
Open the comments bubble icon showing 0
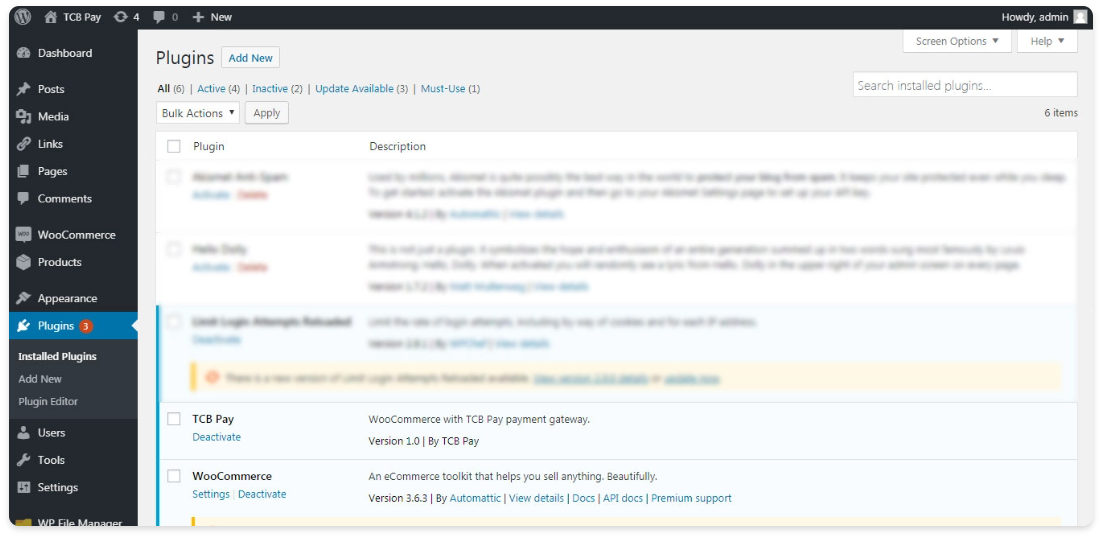click(160, 17)
